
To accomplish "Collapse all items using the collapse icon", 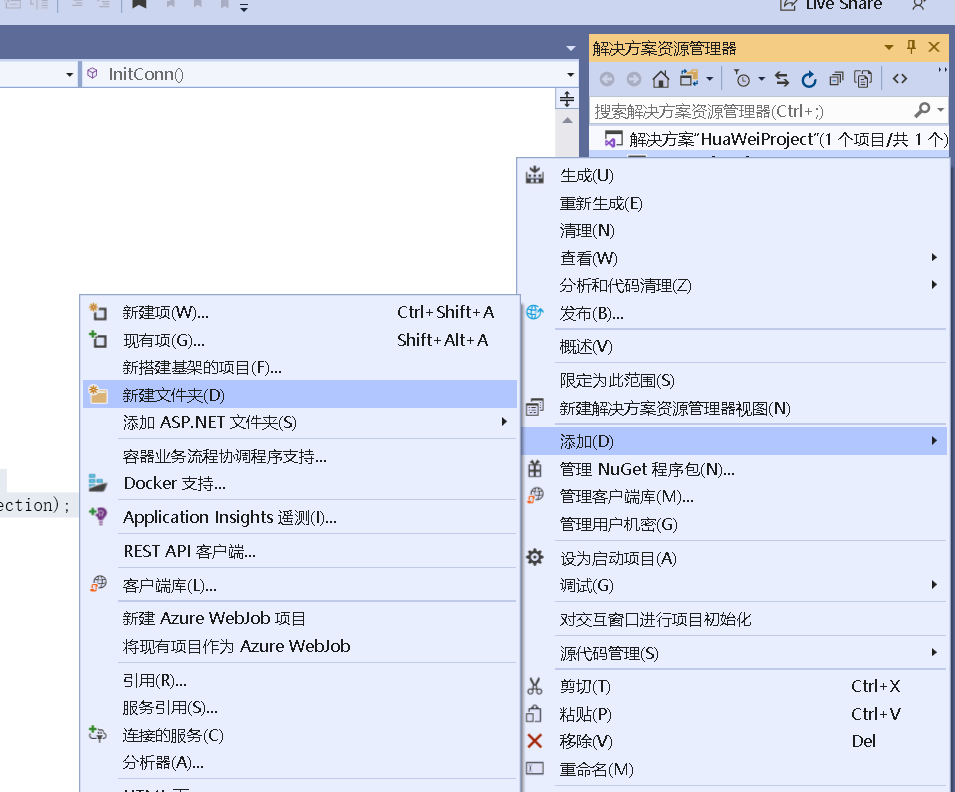I will point(835,78).
